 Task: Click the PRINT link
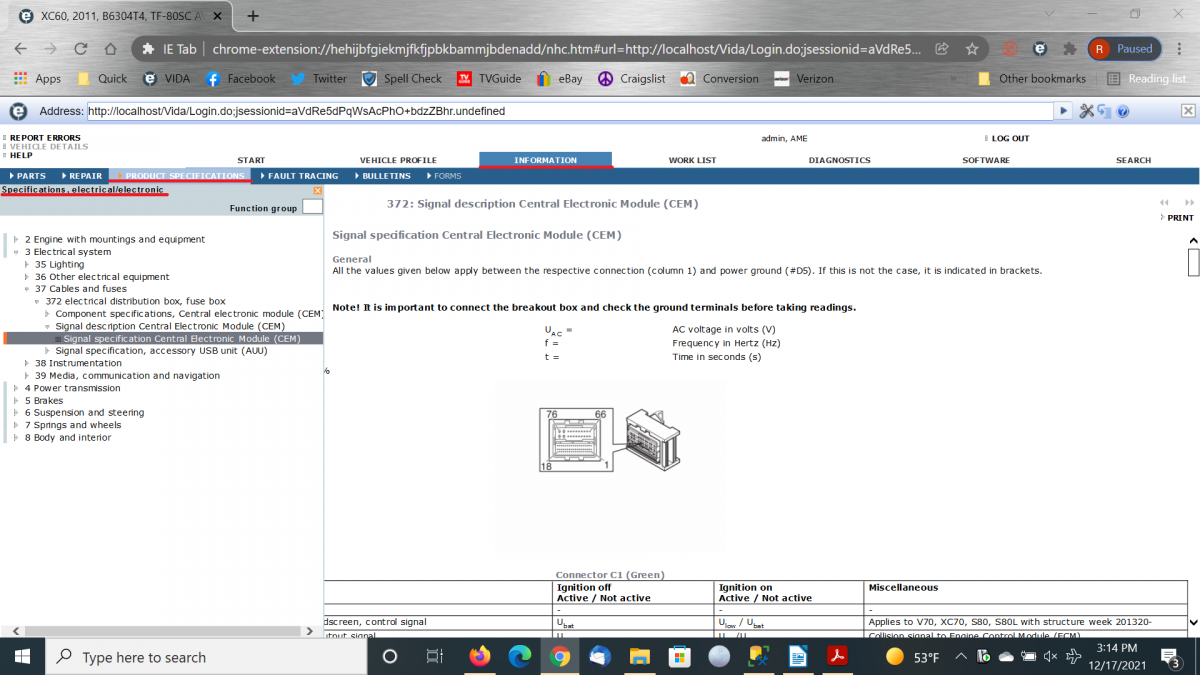1179,217
